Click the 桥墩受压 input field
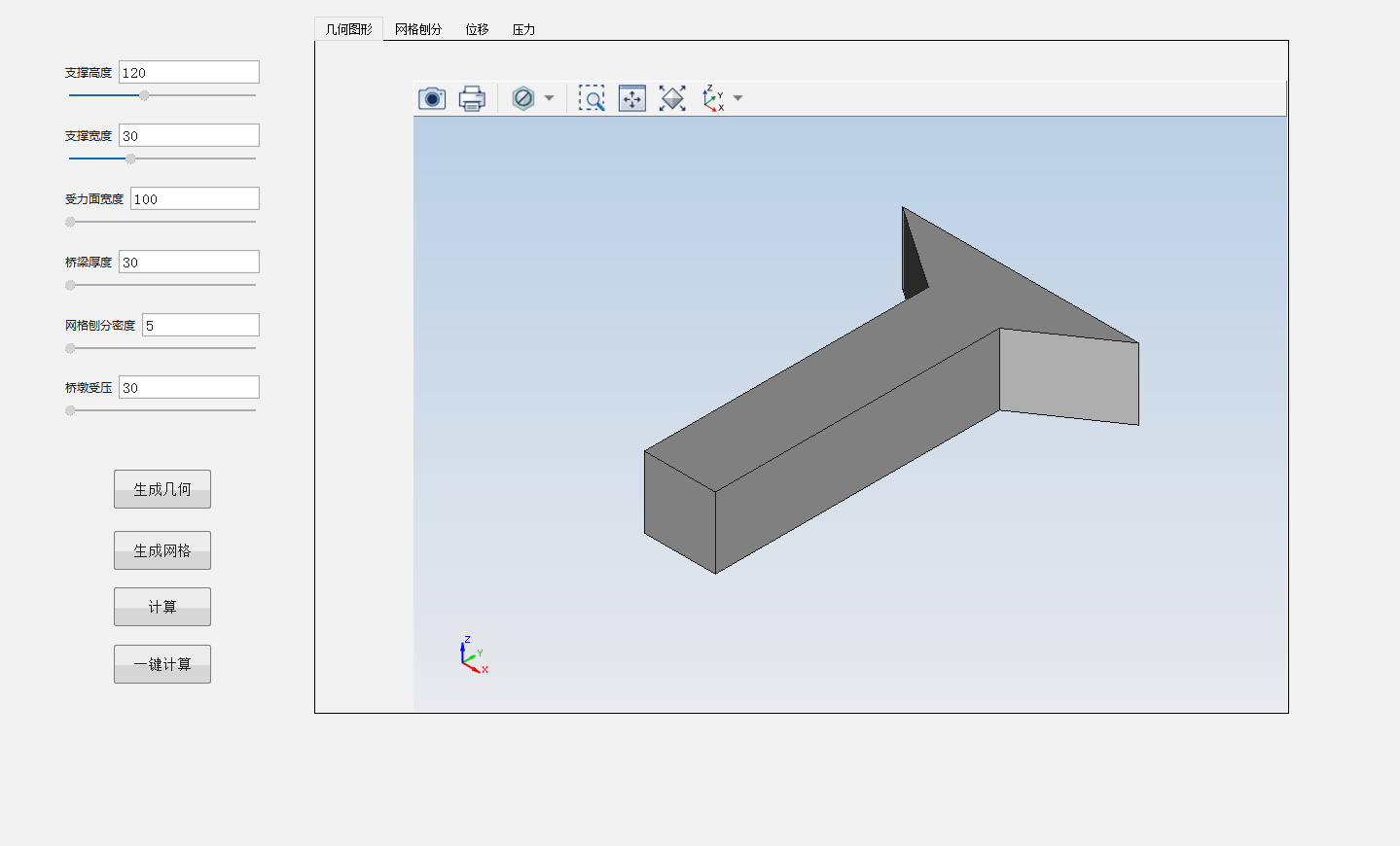This screenshot has height=846, width=1400. 189,387
